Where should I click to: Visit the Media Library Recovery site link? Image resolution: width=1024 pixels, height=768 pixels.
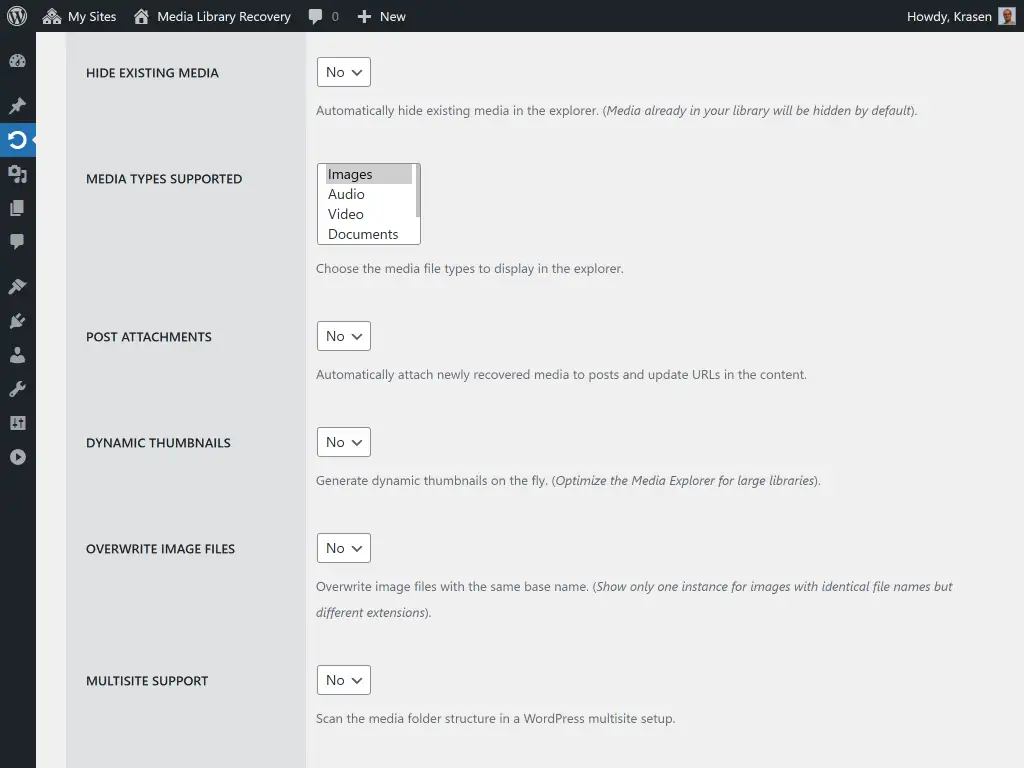(211, 16)
